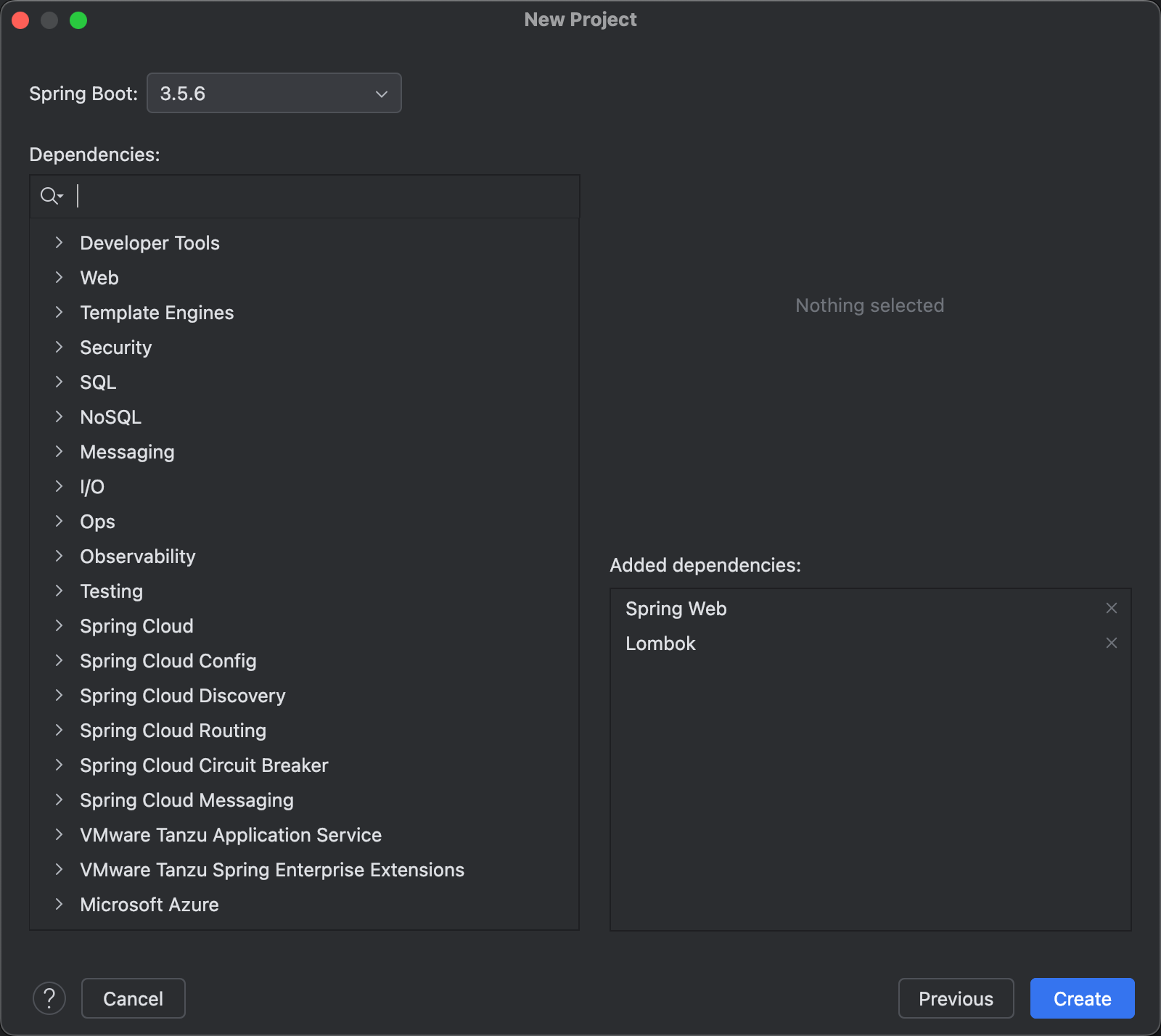
Task: Close the New Project window
Action: pos(20,20)
